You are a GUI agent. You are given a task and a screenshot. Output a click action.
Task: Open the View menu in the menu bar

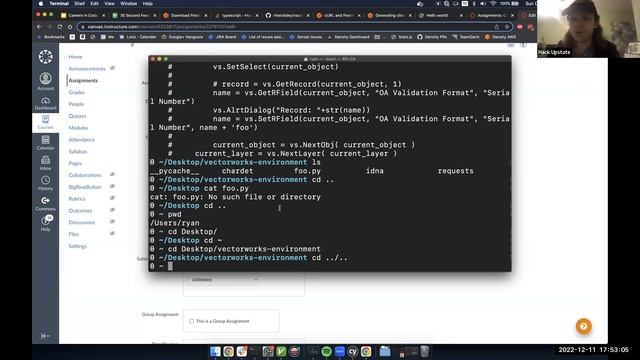tap(109, 4)
